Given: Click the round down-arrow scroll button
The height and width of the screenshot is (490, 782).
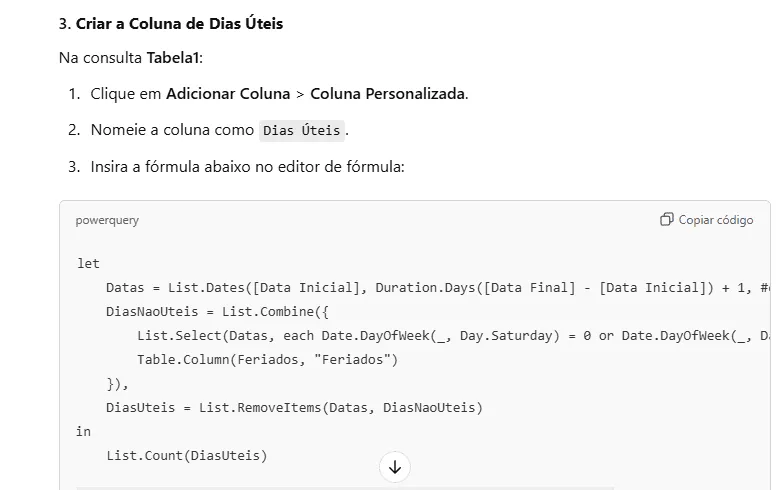Looking at the screenshot, I should (x=394, y=467).
